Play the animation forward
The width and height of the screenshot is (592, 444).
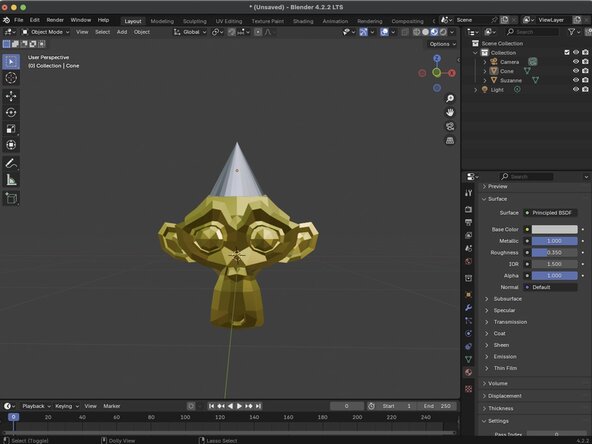pyautogui.click(x=239, y=406)
